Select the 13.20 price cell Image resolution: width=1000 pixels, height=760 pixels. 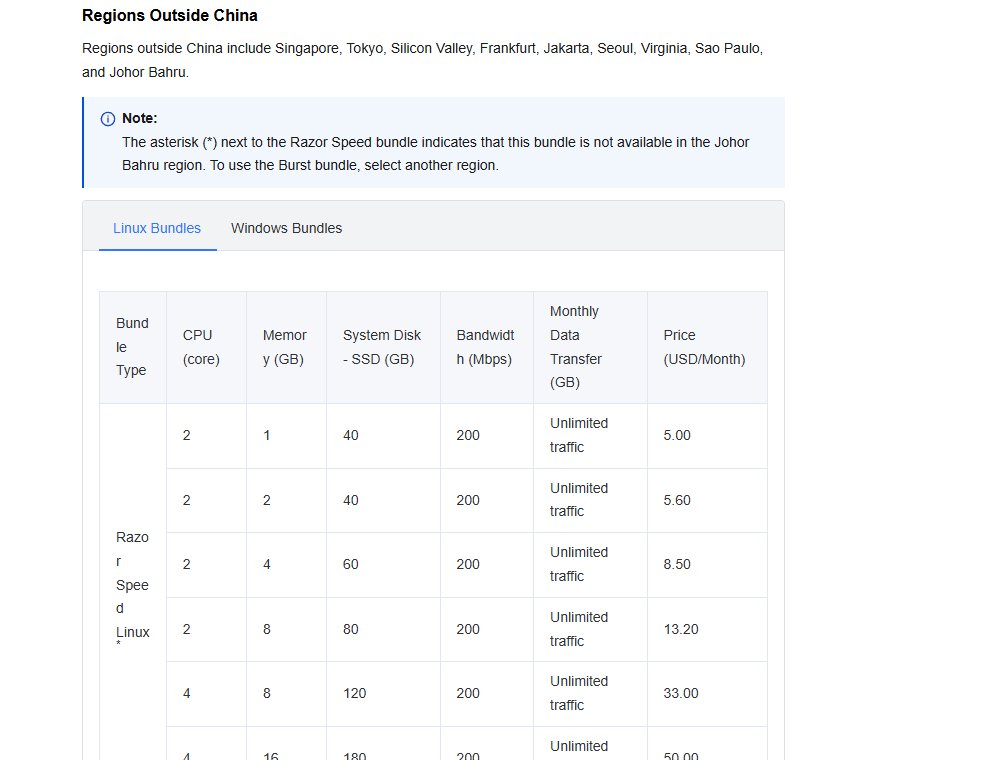tap(707, 629)
